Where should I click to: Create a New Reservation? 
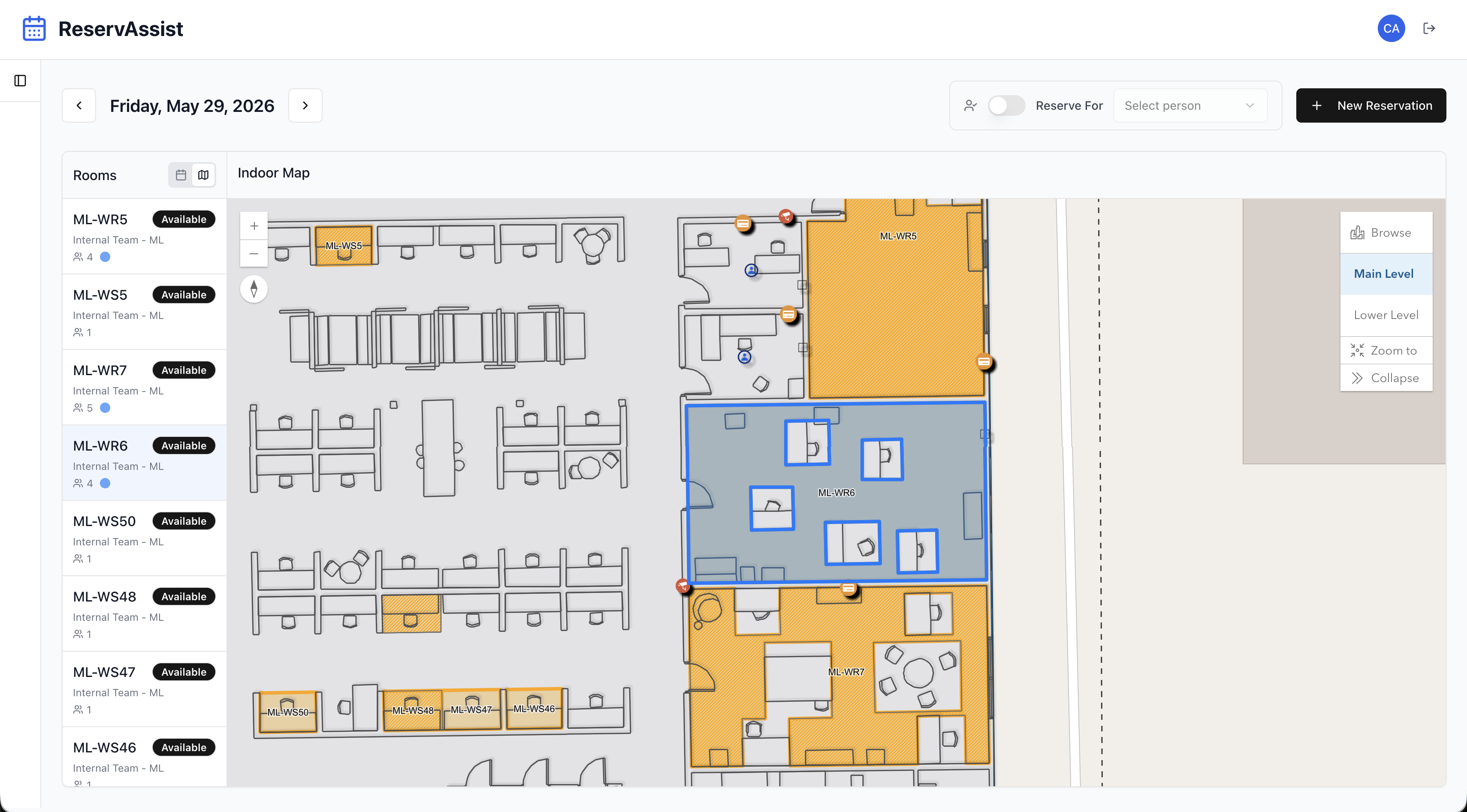1371,105
